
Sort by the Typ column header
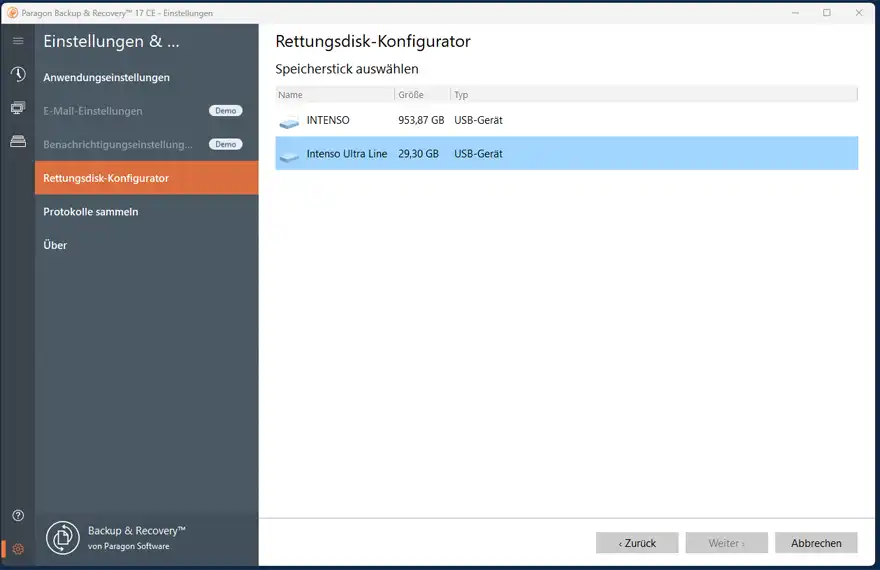(x=654, y=95)
